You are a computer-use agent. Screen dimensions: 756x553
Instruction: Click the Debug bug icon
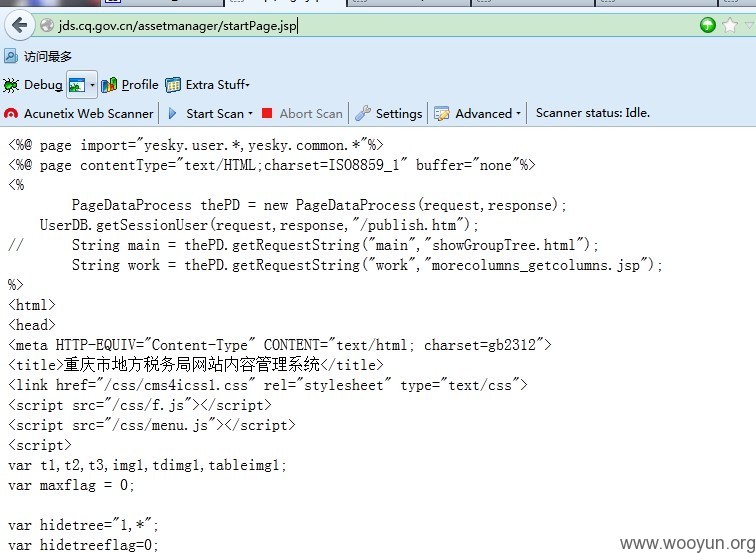[x=11, y=85]
